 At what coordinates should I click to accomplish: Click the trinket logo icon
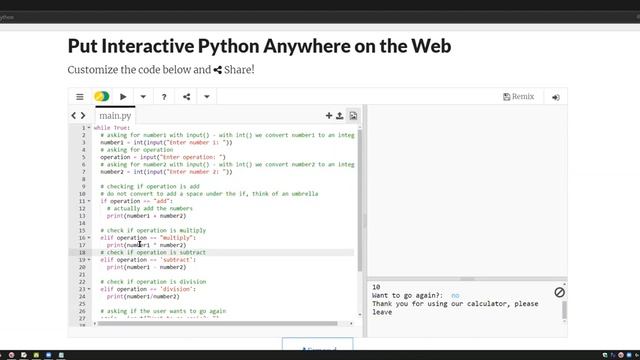point(102,96)
